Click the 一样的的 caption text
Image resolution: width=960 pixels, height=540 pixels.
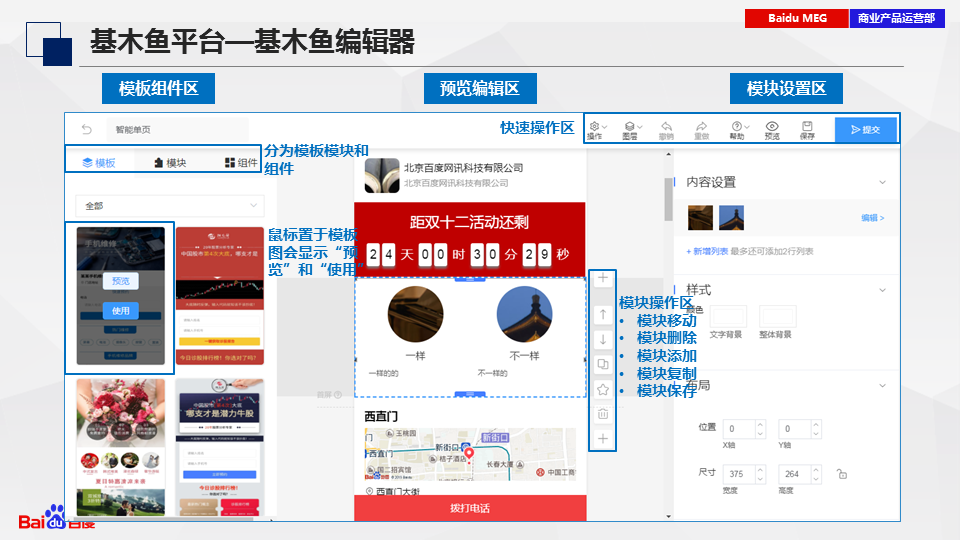tap(383, 373)
